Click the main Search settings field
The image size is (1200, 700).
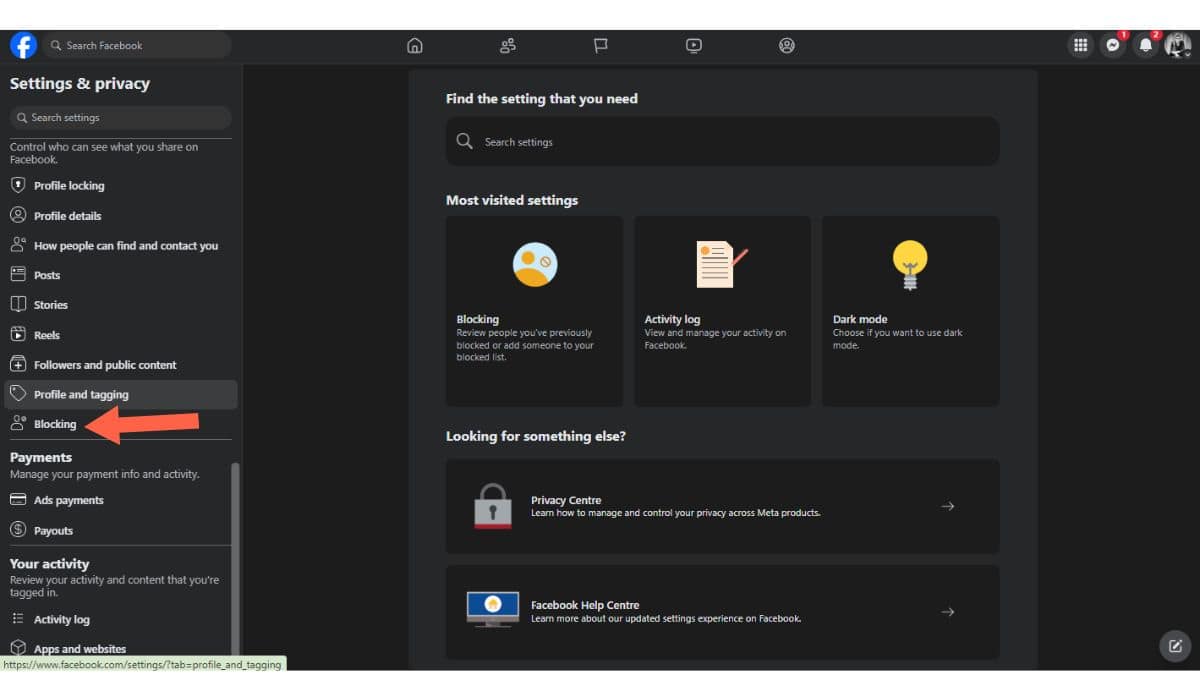(x=722, y=142)
